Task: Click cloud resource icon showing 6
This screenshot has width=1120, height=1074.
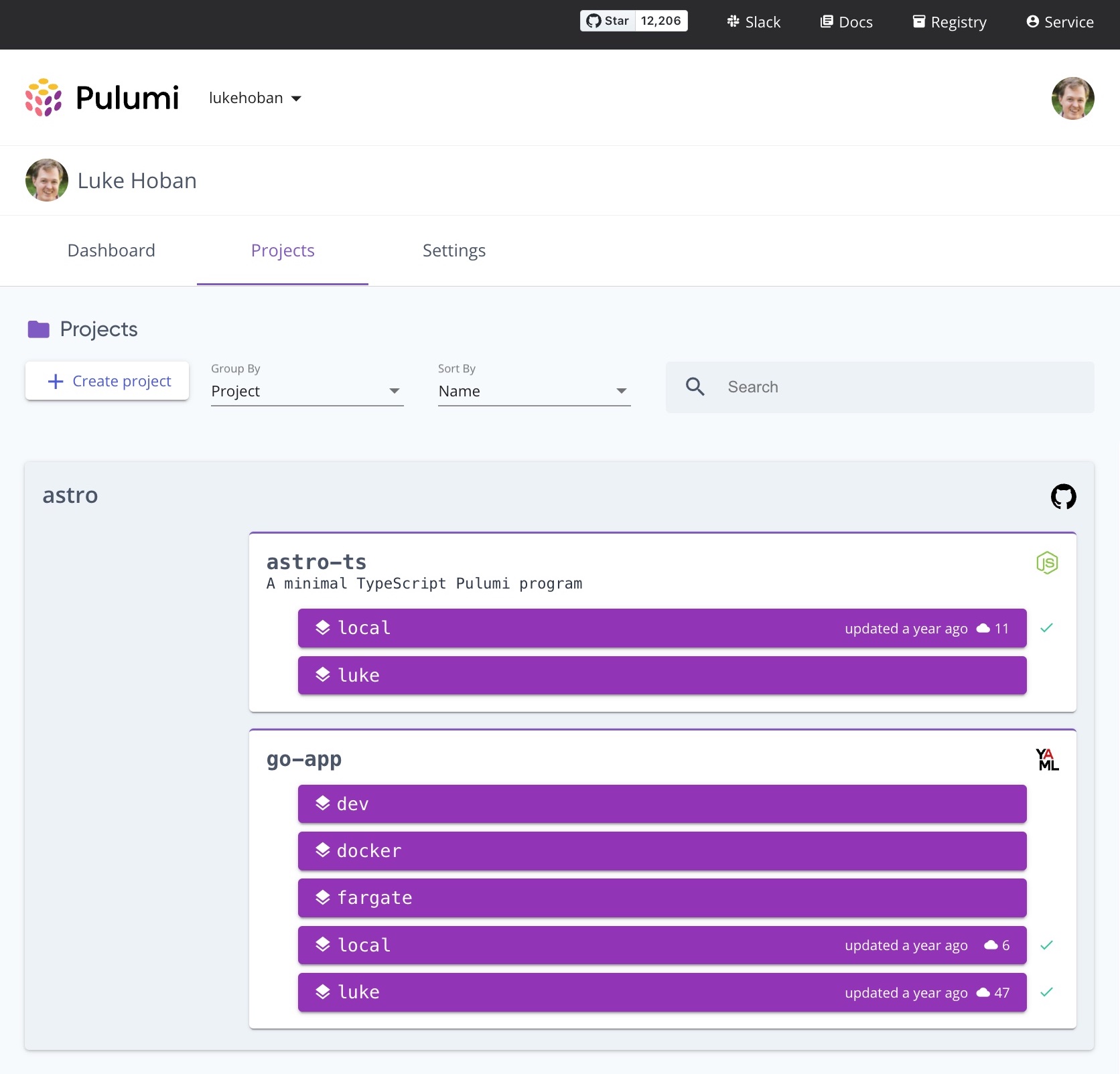Action: click(991, 945)
